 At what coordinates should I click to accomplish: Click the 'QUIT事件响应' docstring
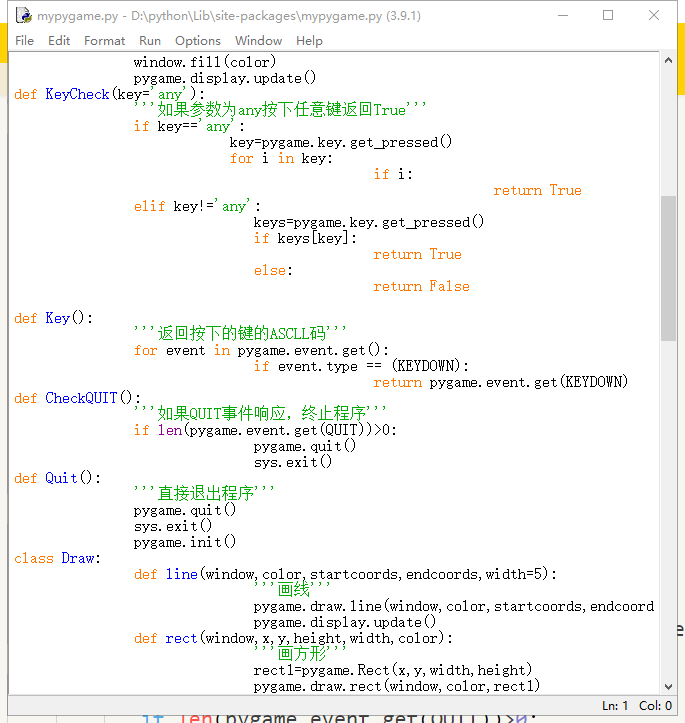(x=260, y=413)
